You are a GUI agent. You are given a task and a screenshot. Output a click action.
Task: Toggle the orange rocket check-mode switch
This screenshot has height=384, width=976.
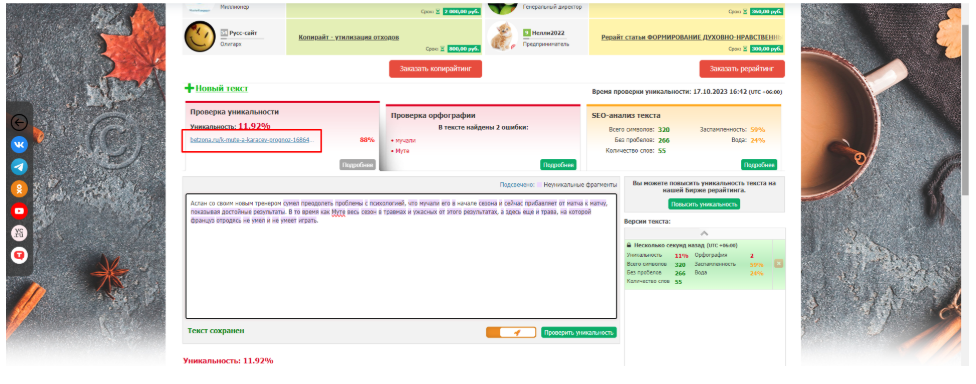(x=510, y=332)
